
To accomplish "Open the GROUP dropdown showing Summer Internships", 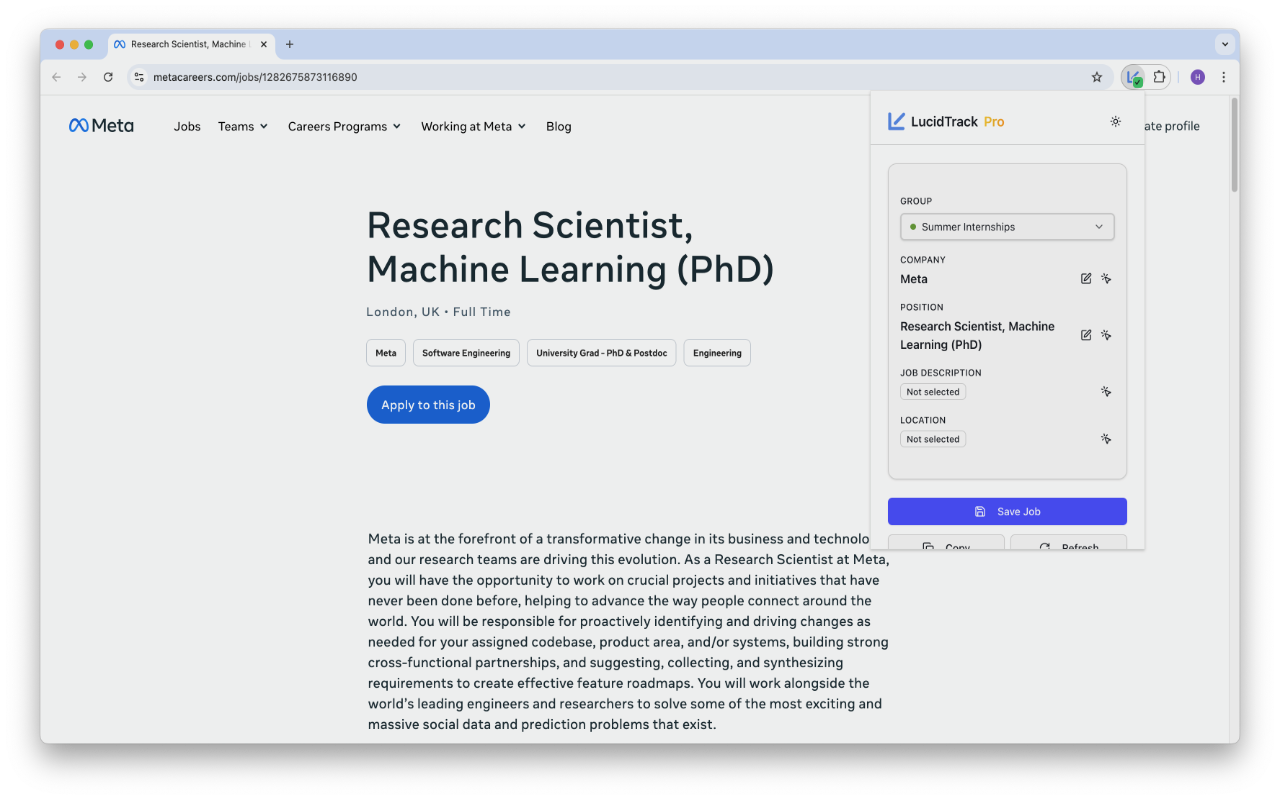I will (x=1006, y=226).
